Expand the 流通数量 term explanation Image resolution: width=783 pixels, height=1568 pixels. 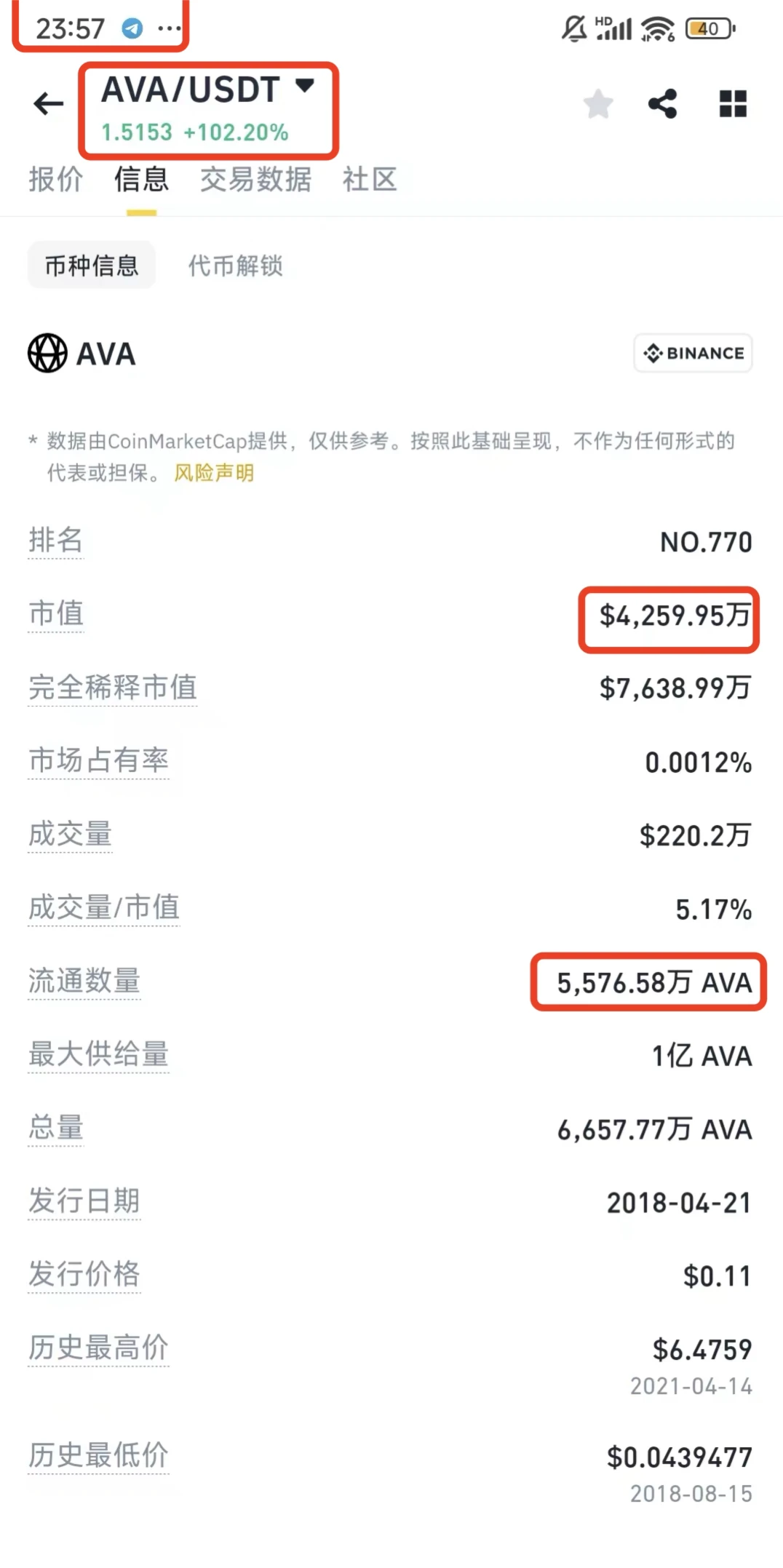tap(84, 980)
